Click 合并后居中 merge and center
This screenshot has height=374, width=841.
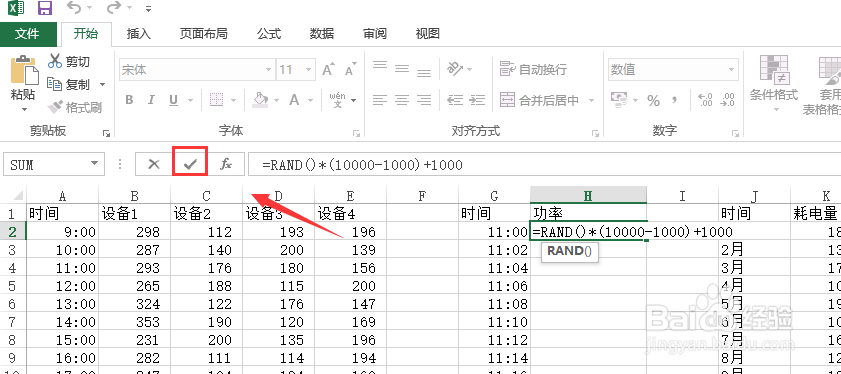tap(540, 100)
